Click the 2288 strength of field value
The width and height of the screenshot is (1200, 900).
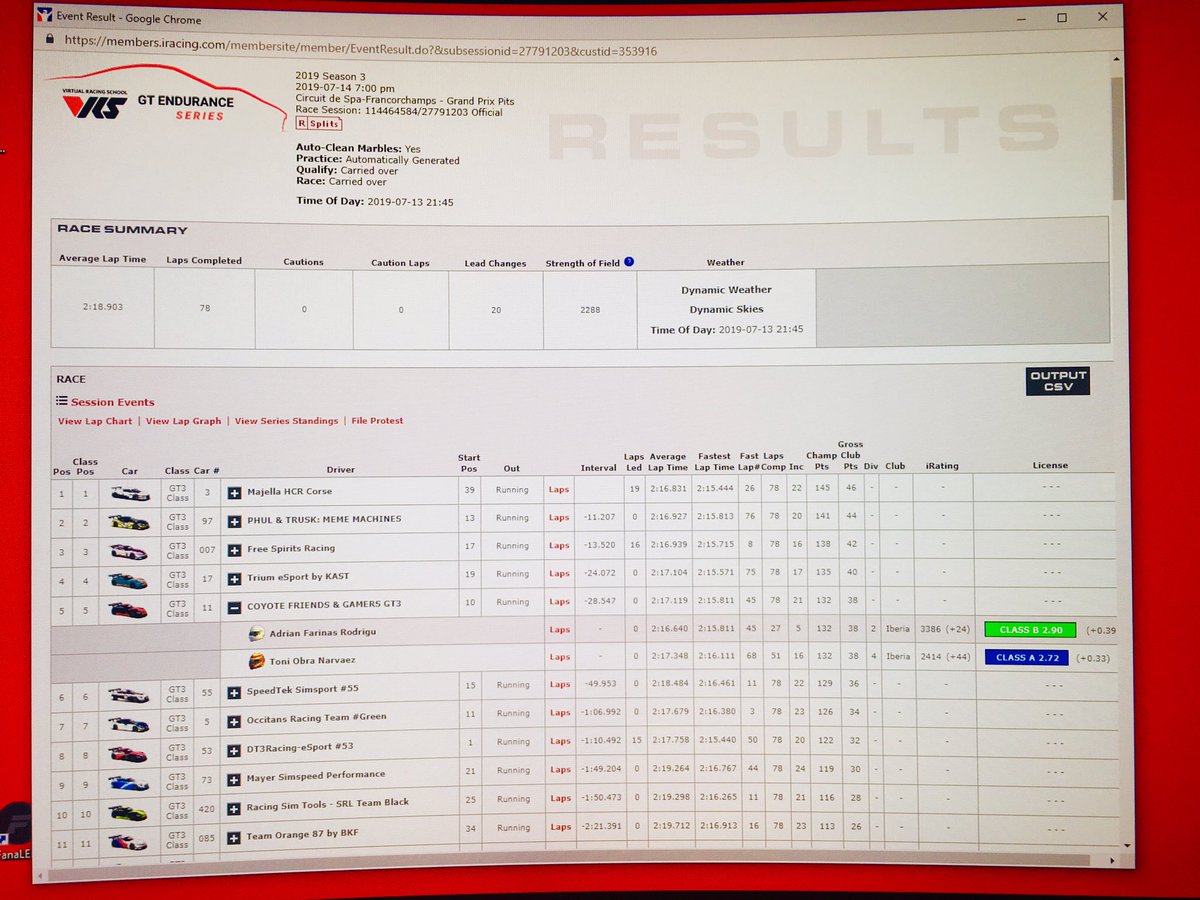tap(590, 310)
